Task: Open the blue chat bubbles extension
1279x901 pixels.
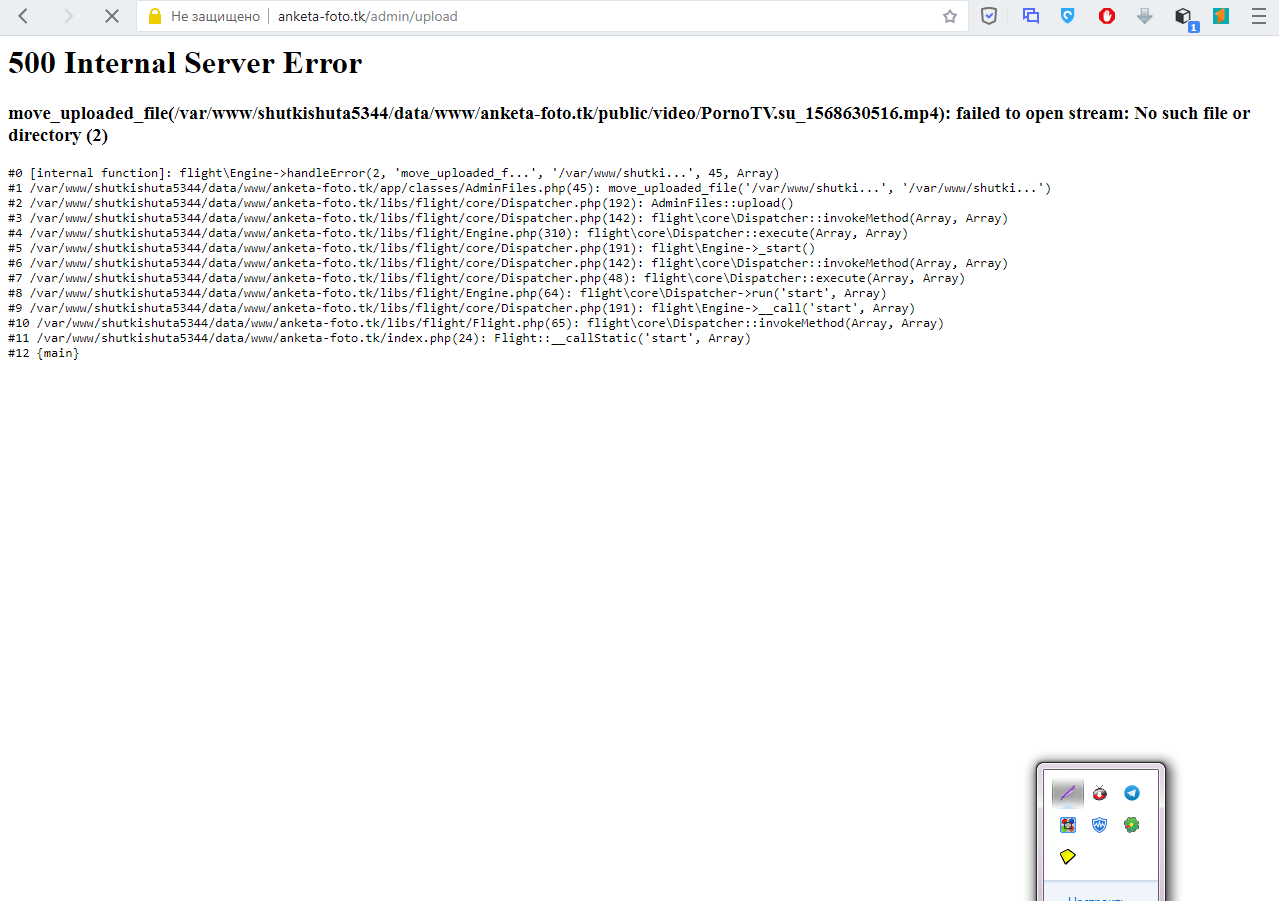Action: click(x=1030, y=16)
